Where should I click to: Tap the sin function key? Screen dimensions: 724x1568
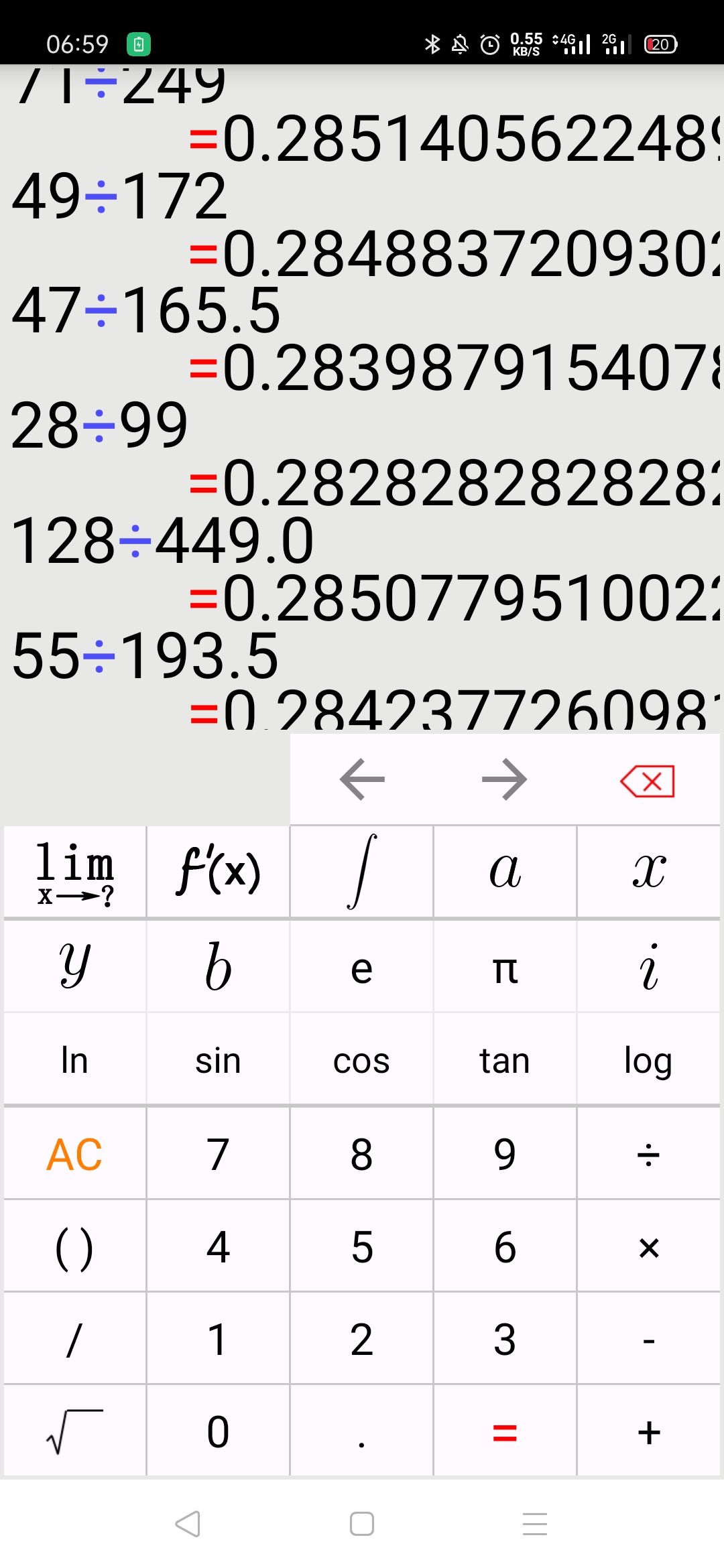[x=218, y=1059]
